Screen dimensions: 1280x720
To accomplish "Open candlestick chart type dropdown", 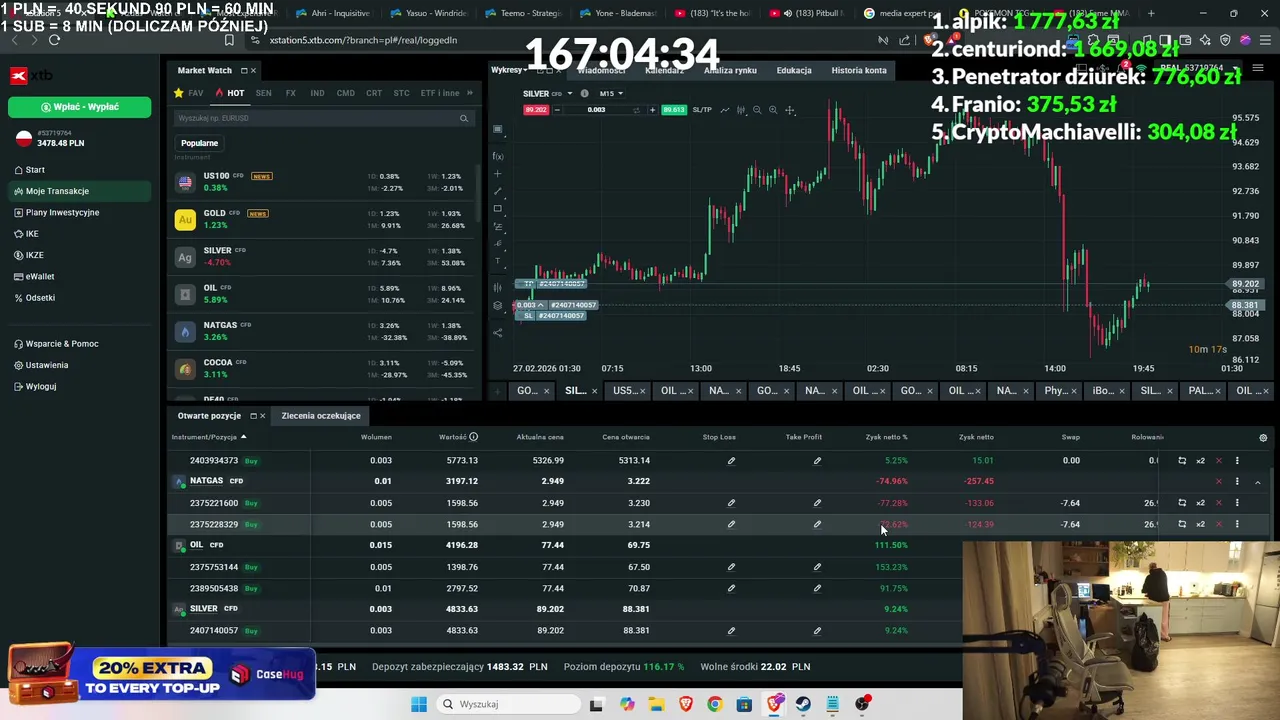I will [x=741, y=110].
